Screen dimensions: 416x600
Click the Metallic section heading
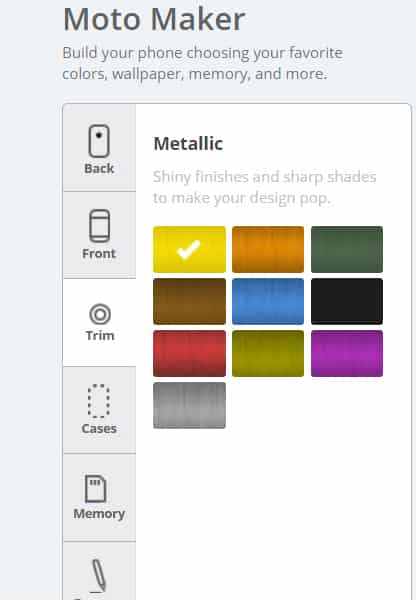pos(188,144)
